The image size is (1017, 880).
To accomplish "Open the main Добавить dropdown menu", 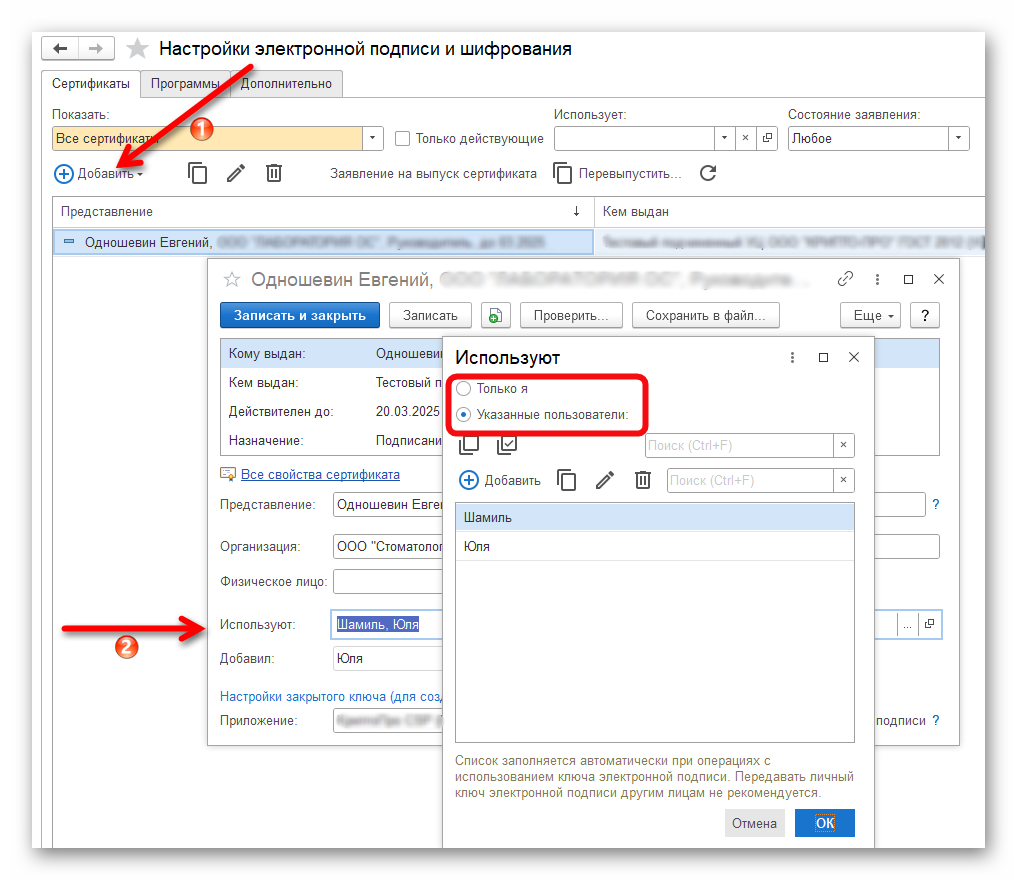I will (x=139, y=174).
